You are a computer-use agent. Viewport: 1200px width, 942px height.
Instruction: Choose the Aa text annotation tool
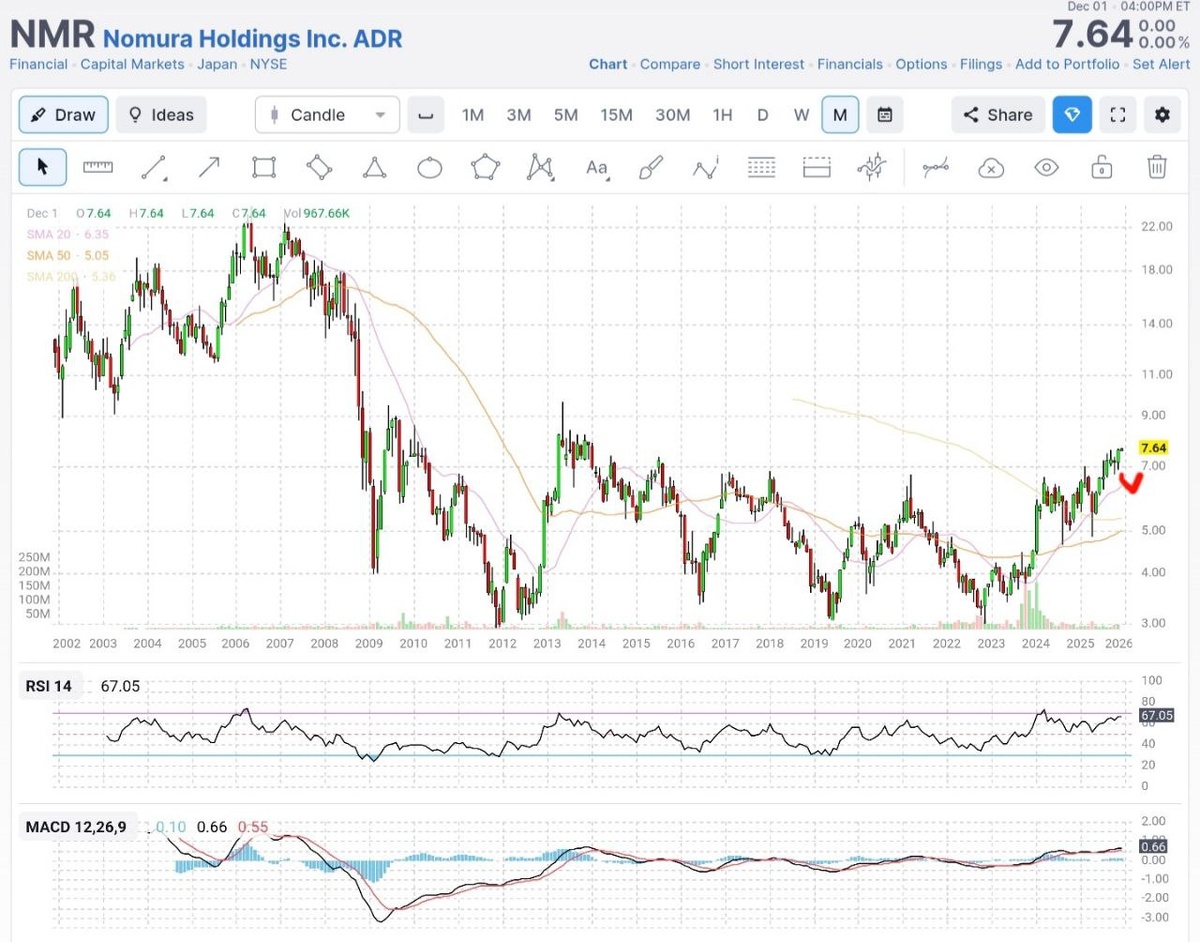point(597,168)
